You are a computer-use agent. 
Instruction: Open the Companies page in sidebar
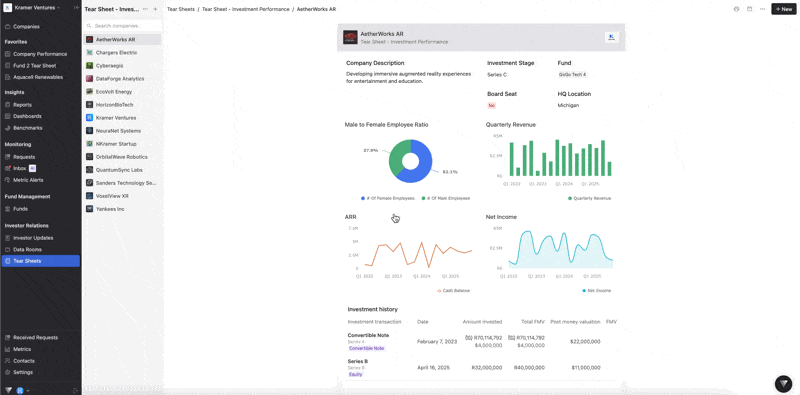(x=26, y=27)
